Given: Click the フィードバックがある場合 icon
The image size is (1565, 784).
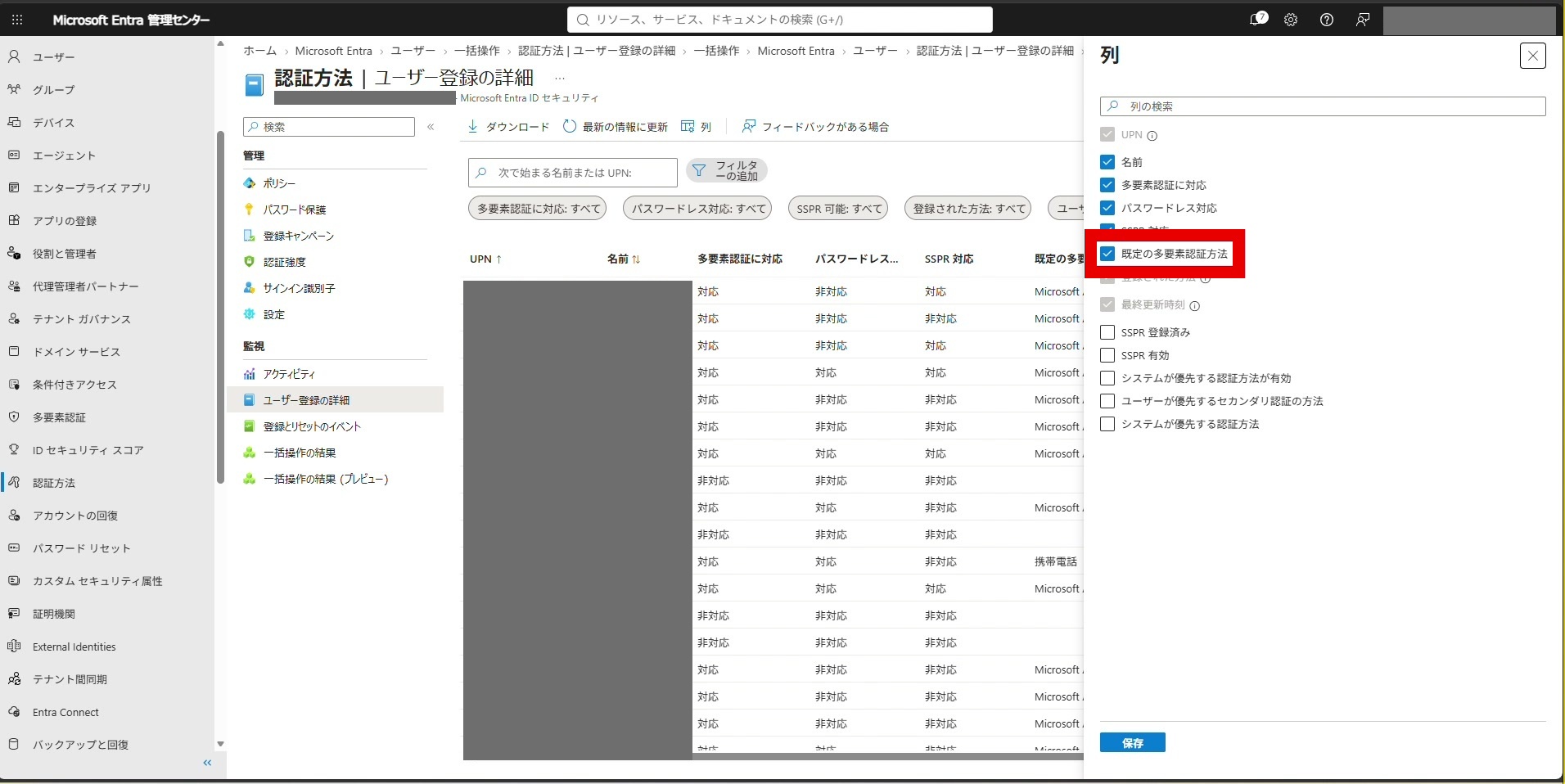Looking at the screenshot, I should (748, 126).
